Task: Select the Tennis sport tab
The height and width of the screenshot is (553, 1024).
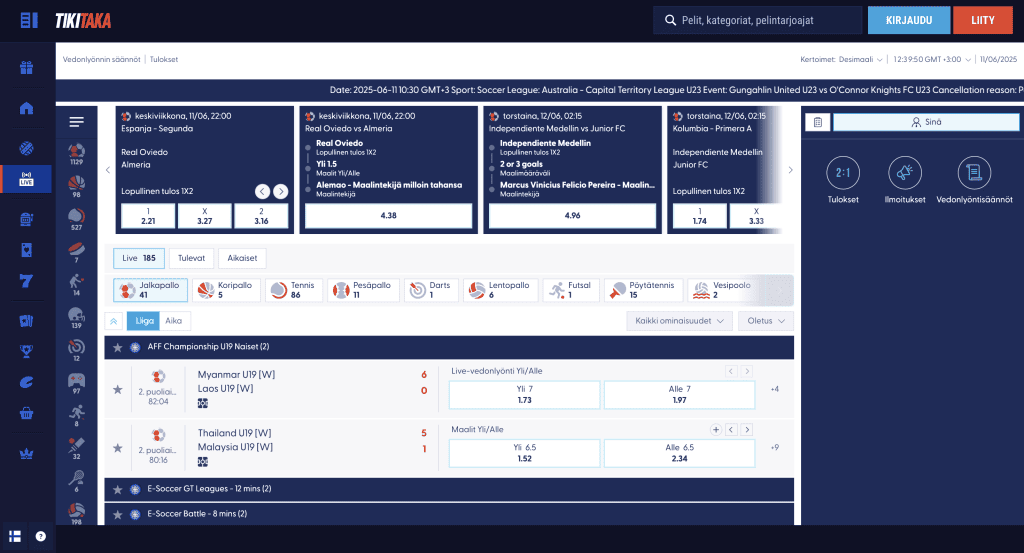Action: 294,290
